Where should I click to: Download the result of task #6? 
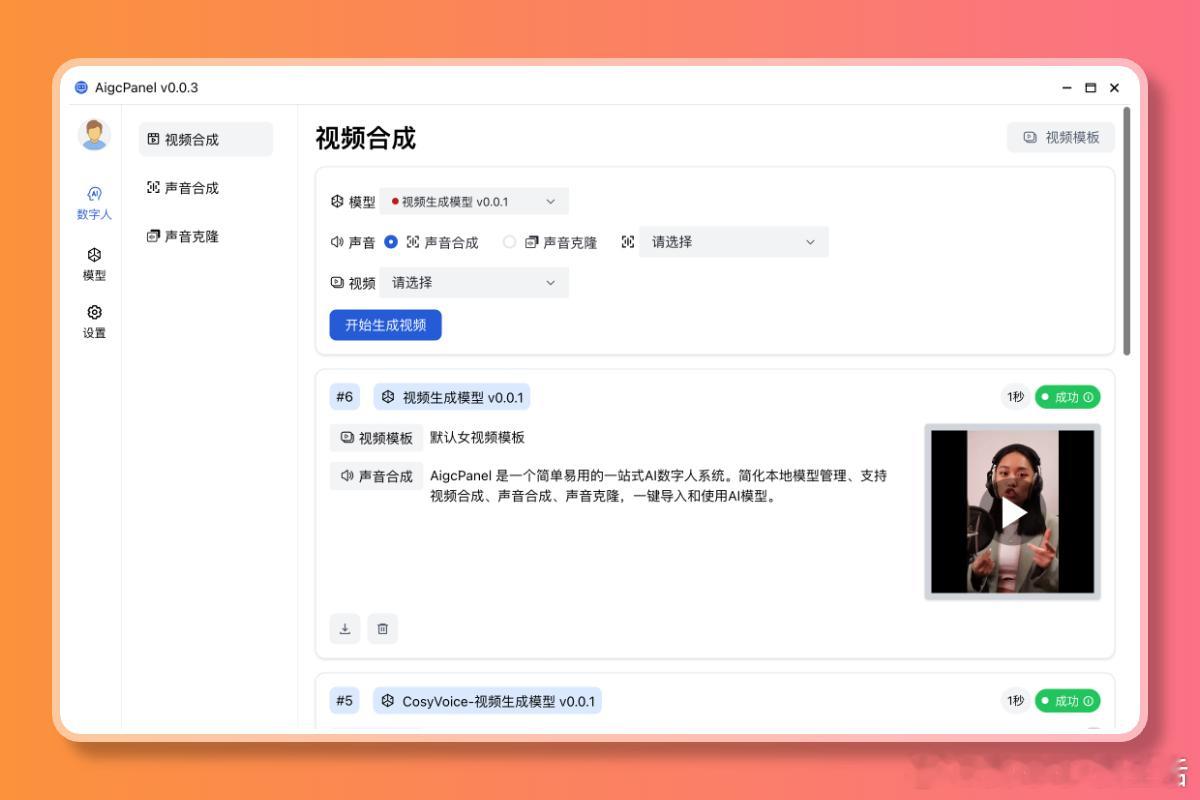(345, 629)
